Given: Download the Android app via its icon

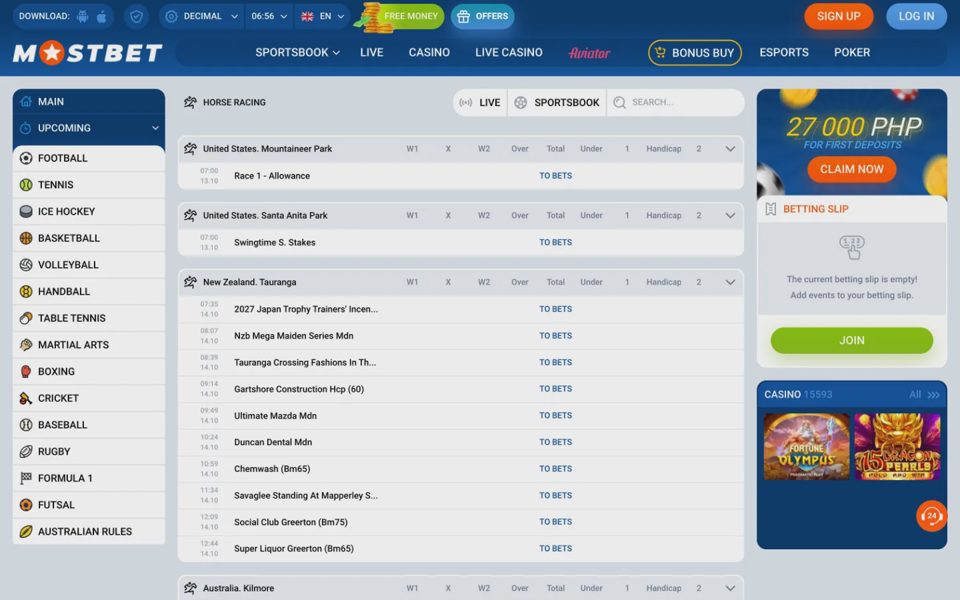Looking at the screenshot, I should coord(83,17).
